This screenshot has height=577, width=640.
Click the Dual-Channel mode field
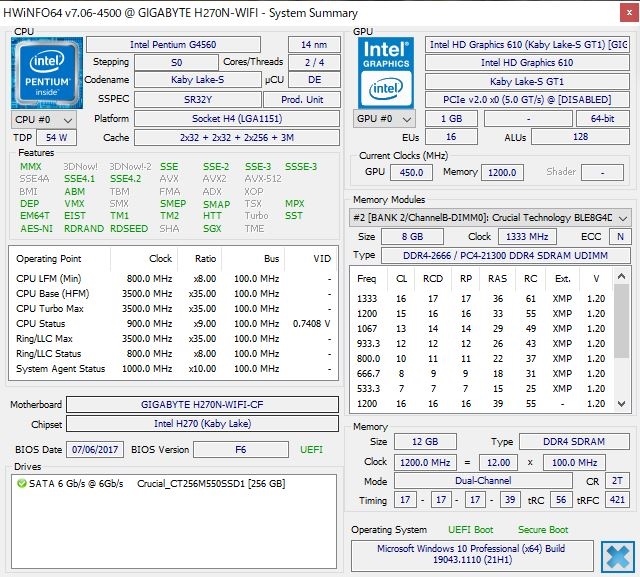(x=483, y=481)
